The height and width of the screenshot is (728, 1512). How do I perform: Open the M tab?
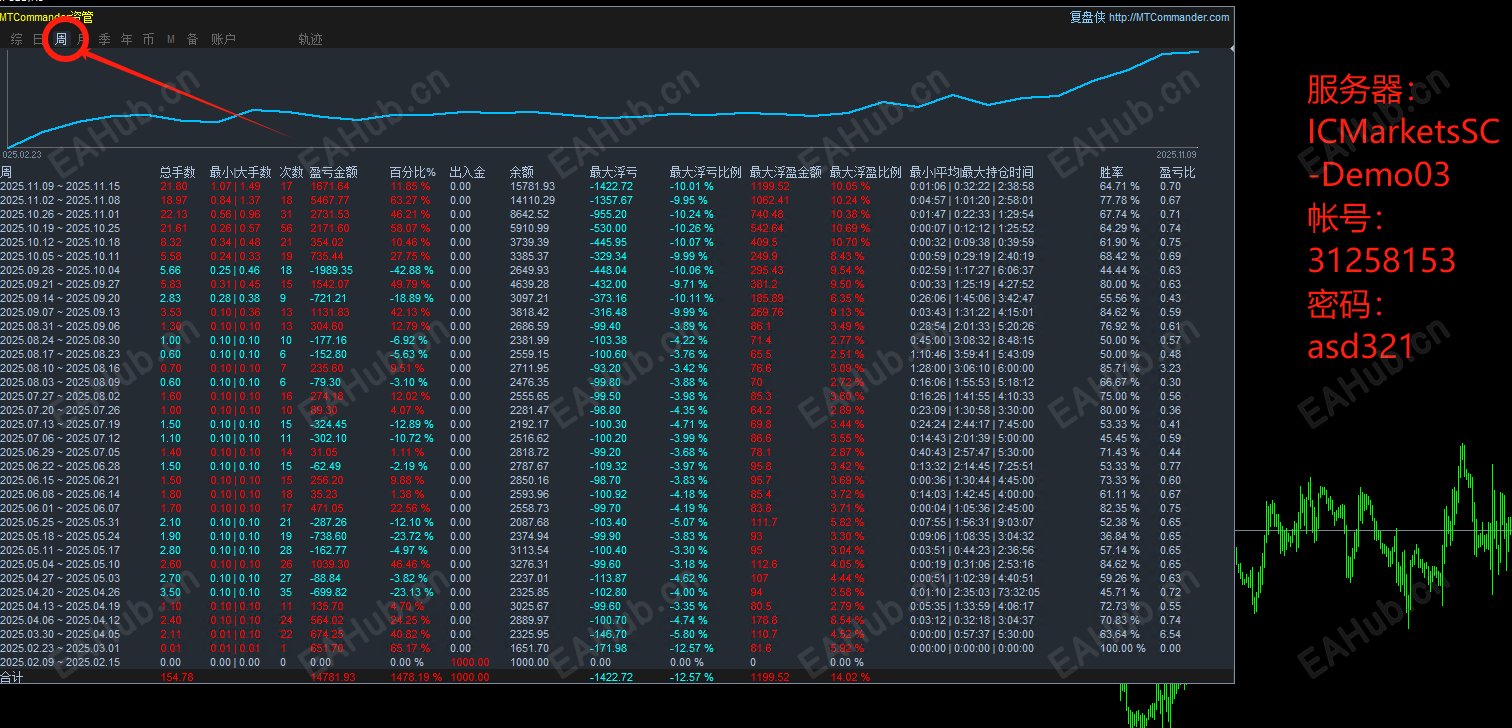[171, 40]
